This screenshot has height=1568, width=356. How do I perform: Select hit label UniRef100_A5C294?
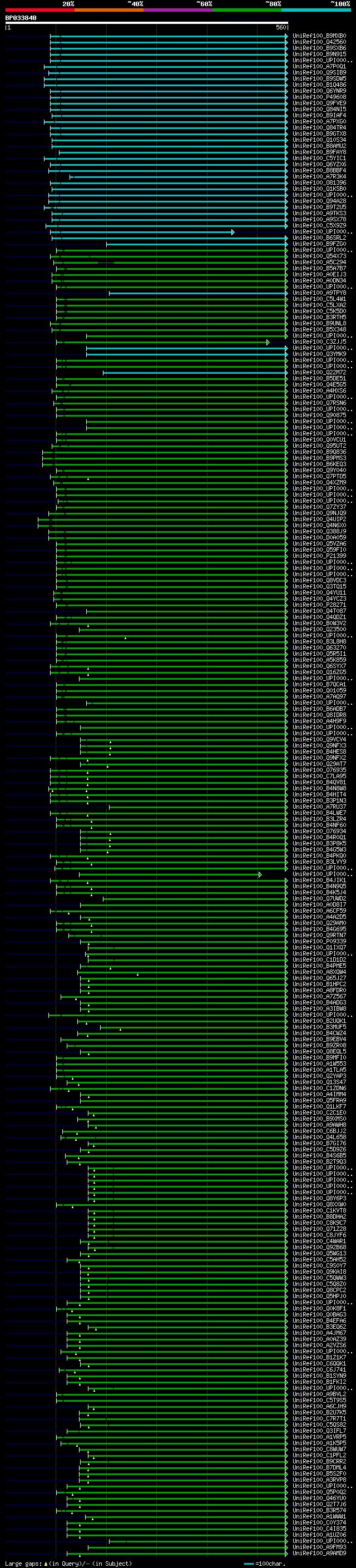click(319, 263)
